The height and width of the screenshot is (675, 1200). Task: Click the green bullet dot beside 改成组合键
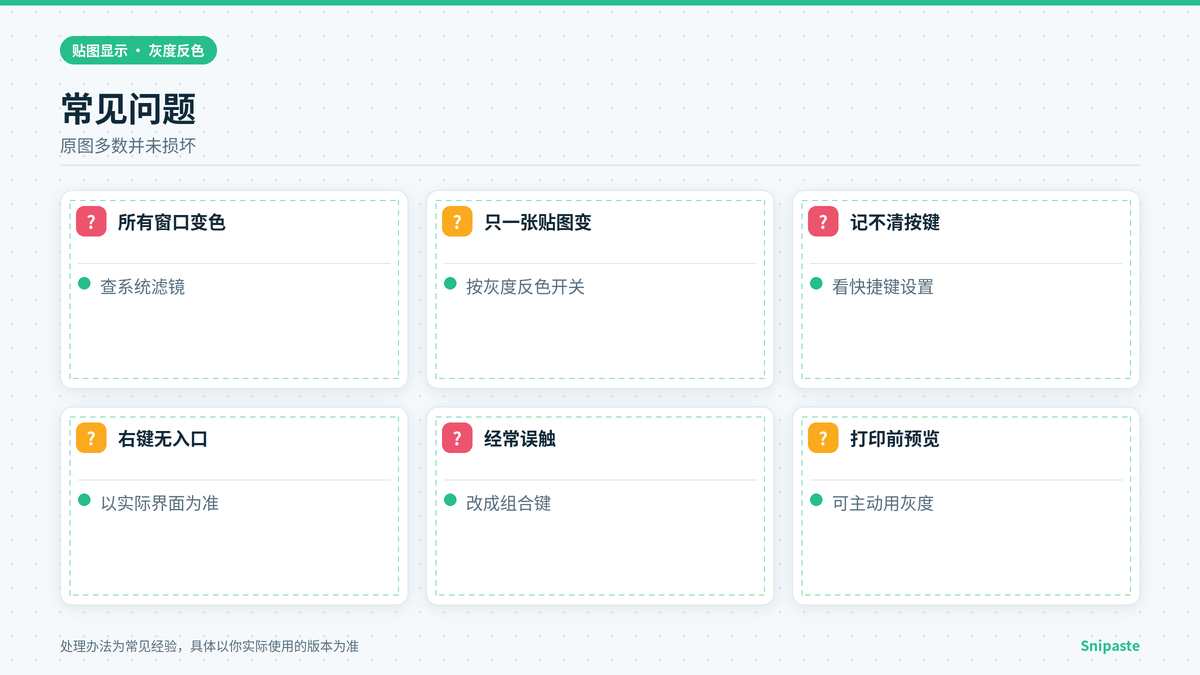click(451, 500)
